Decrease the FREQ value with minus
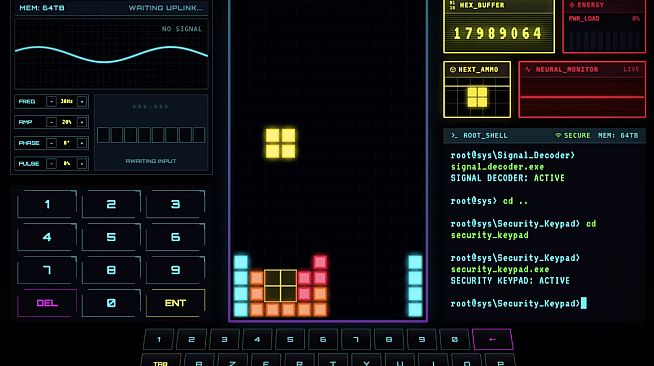Viewport: 654px width, 366px height. click(x=51, y=101)
